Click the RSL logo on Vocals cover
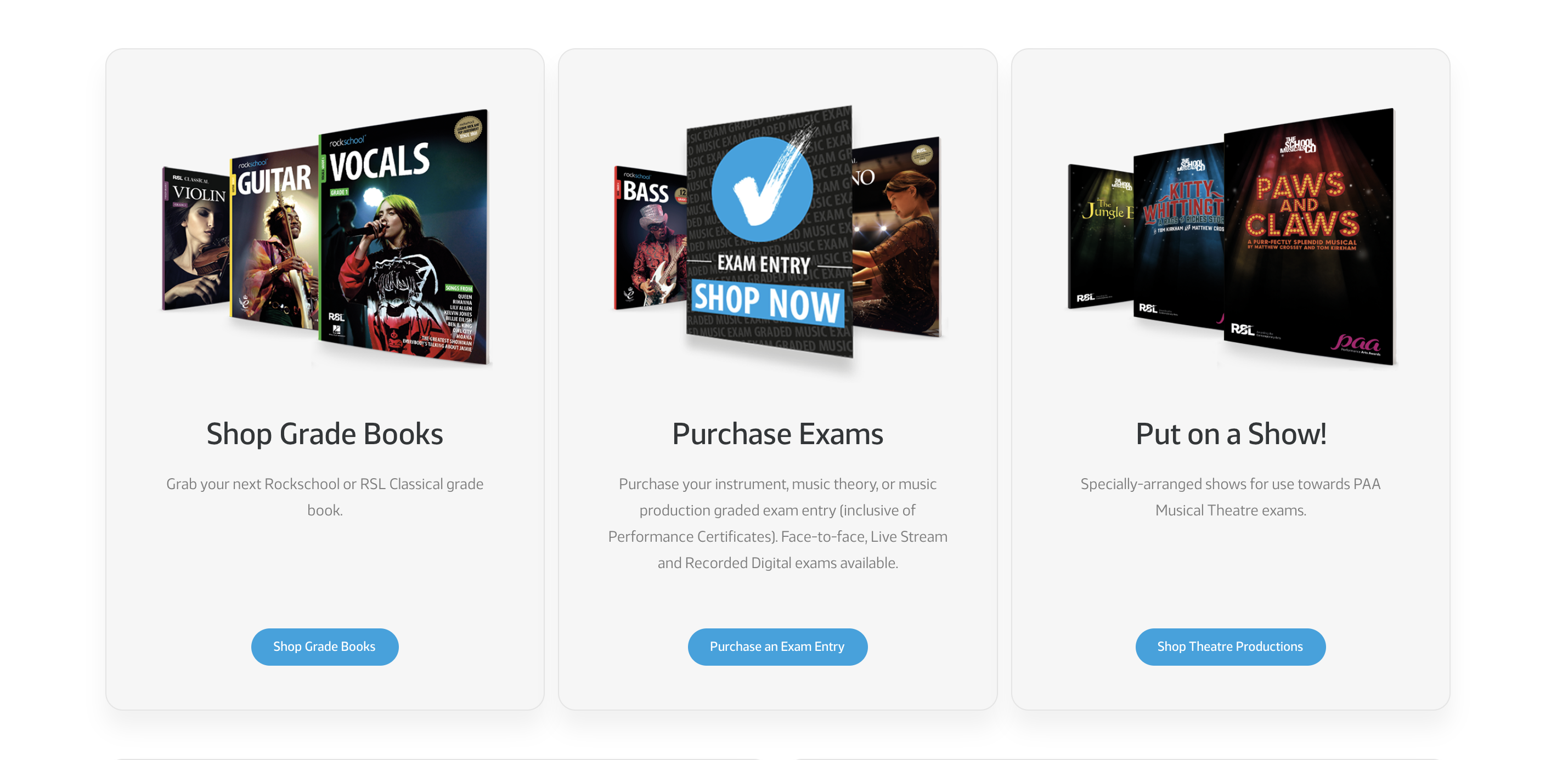 coord(336,317)
